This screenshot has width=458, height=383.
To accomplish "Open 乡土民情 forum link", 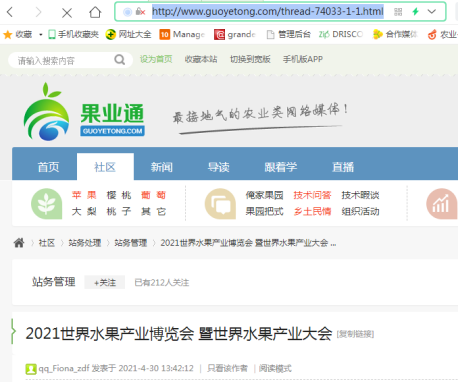I will [x=312, y=211].
